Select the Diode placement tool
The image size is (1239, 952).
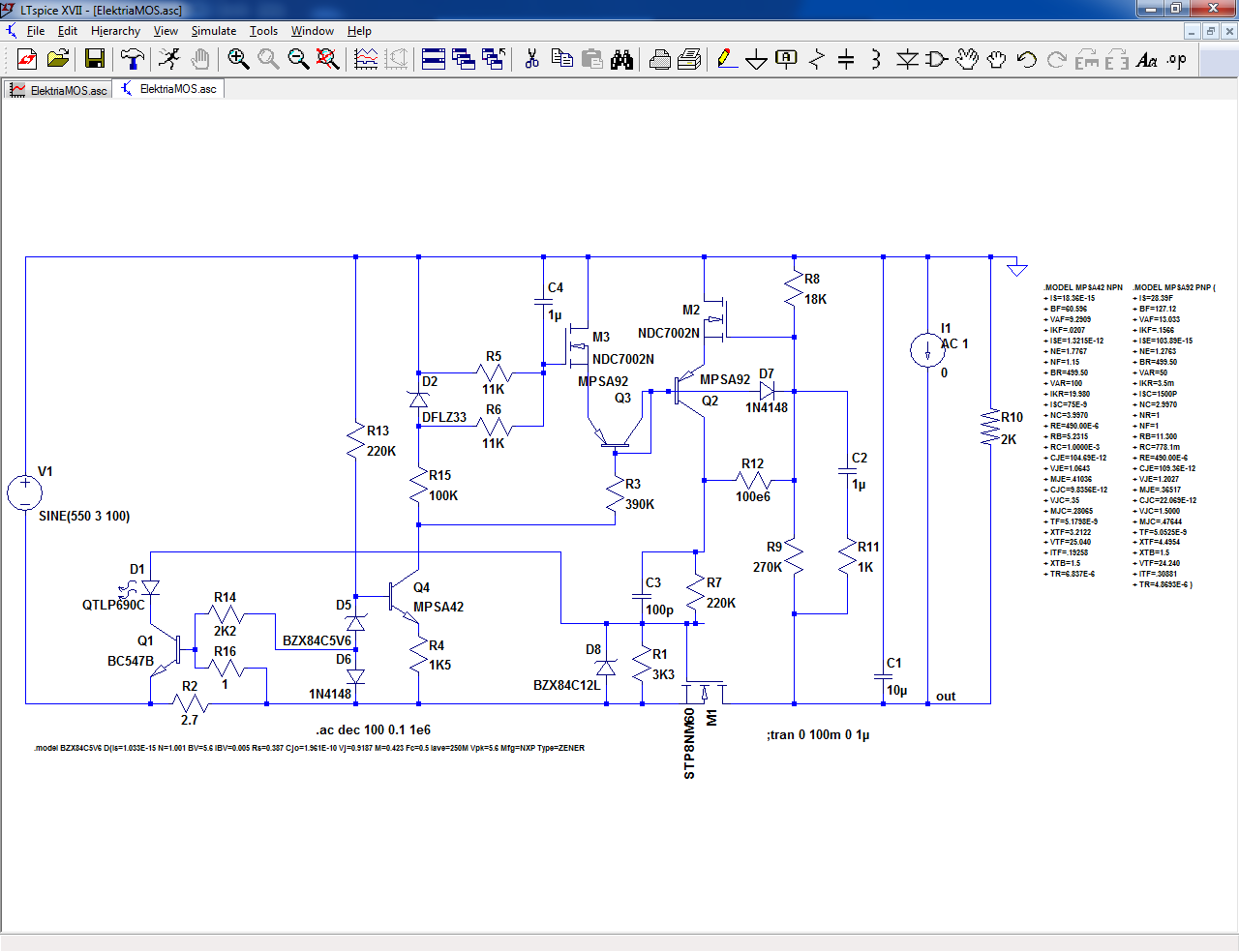click(x=907, y=59)
